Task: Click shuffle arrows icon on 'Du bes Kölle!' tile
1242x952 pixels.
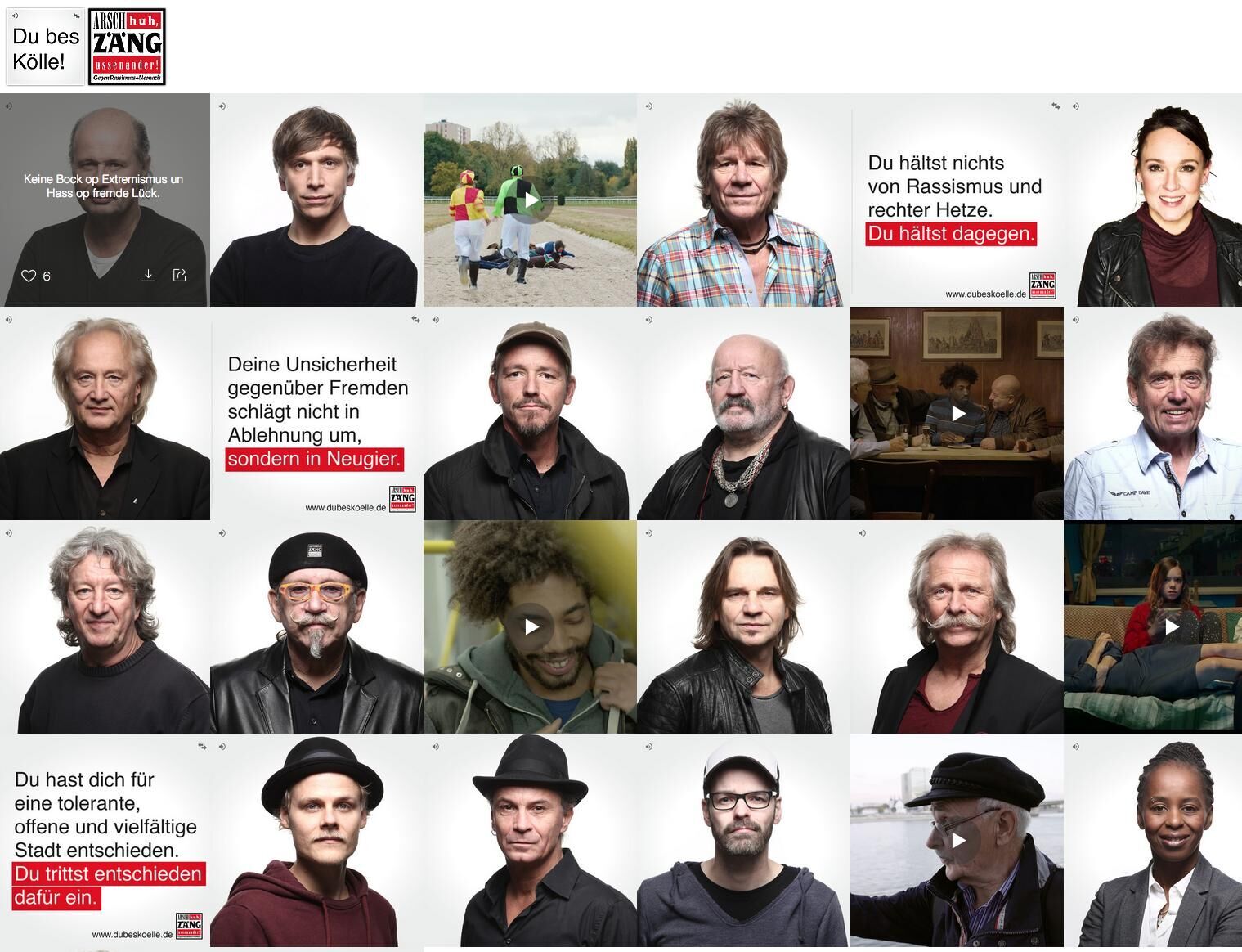Action: click(x=76, y=16)
